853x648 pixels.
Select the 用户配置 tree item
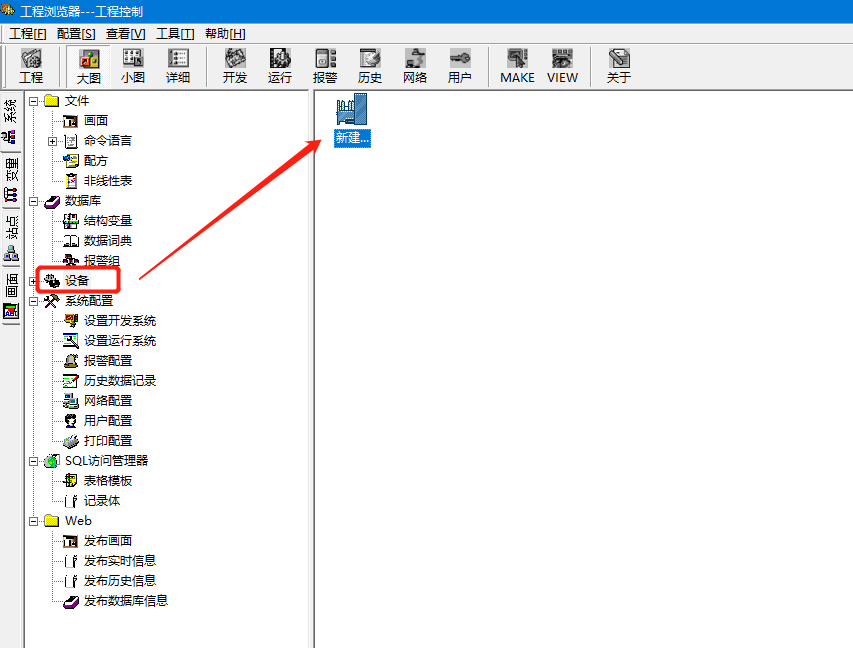(108, 421)
